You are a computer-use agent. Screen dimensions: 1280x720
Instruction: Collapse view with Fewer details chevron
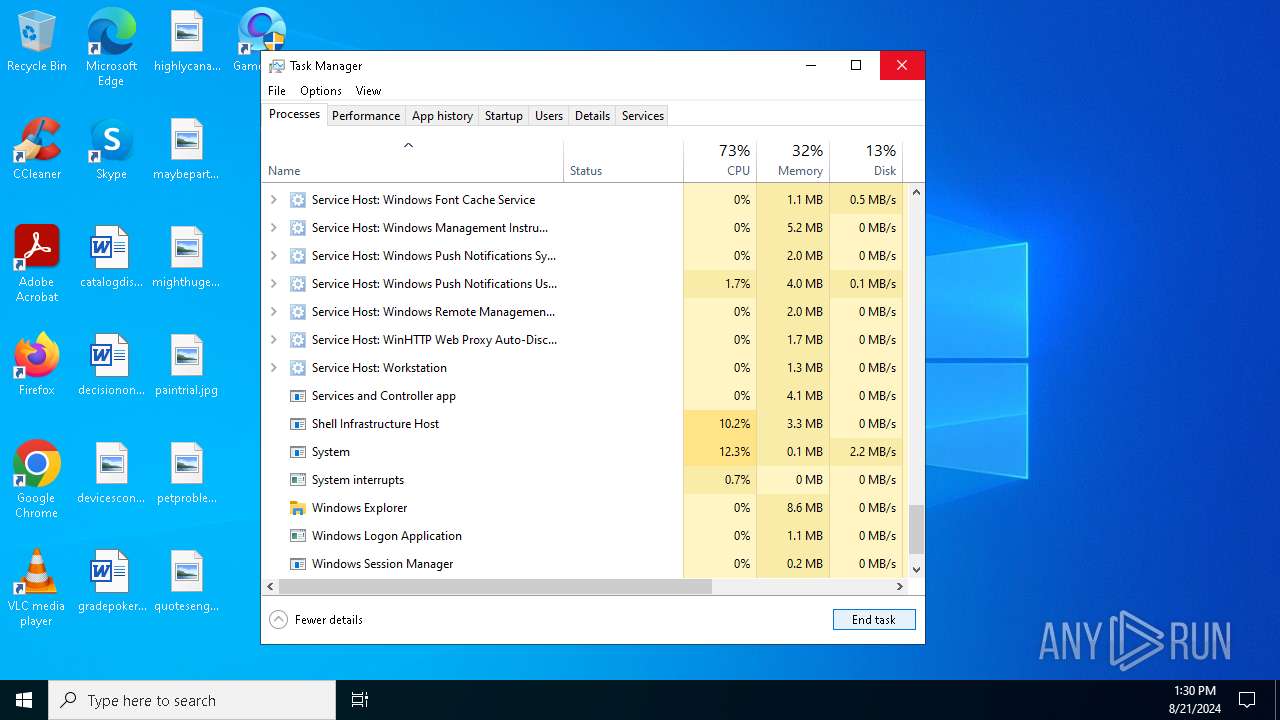pos(278,620)
